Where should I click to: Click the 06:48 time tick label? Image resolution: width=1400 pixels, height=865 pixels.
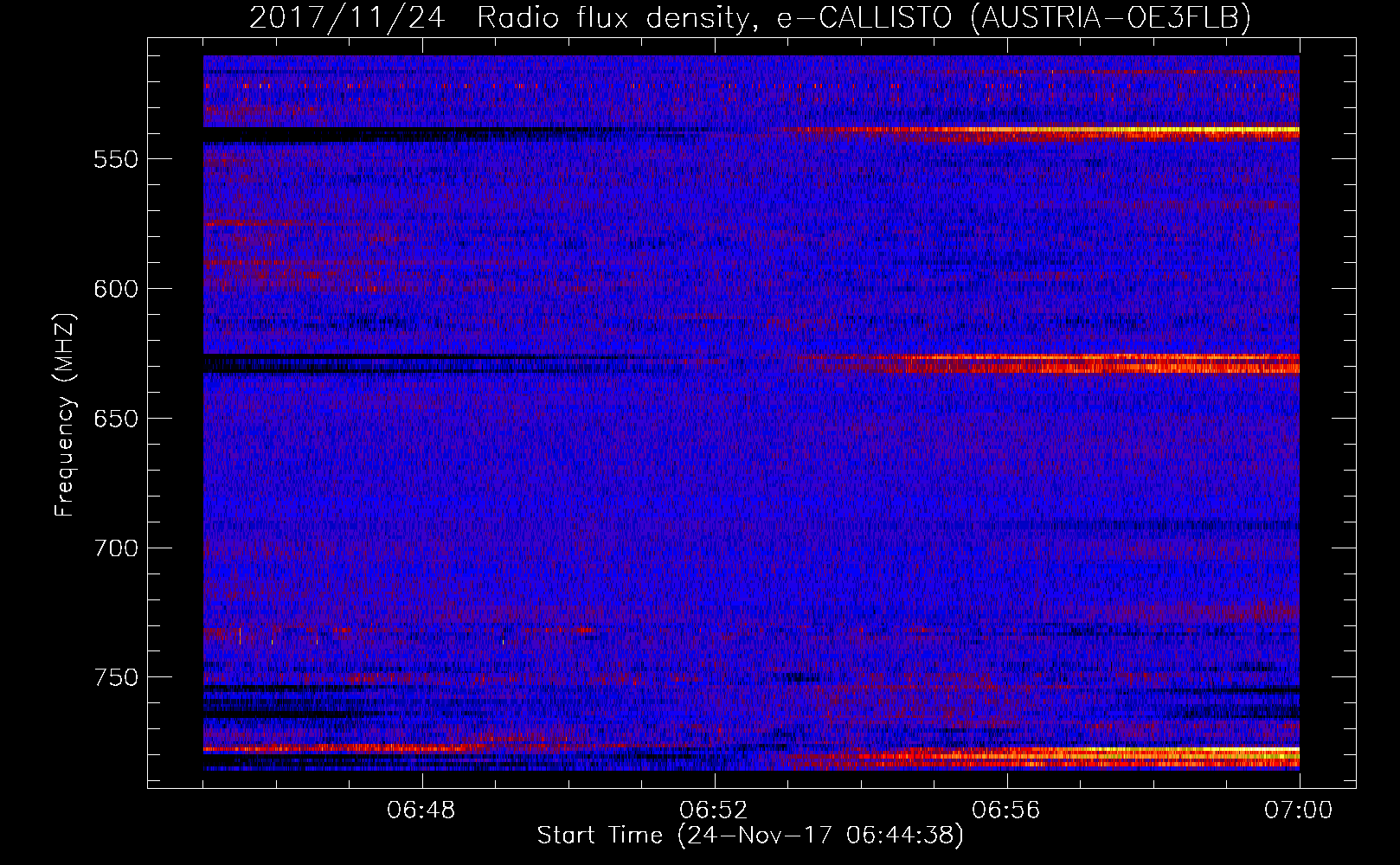(422, 811)
